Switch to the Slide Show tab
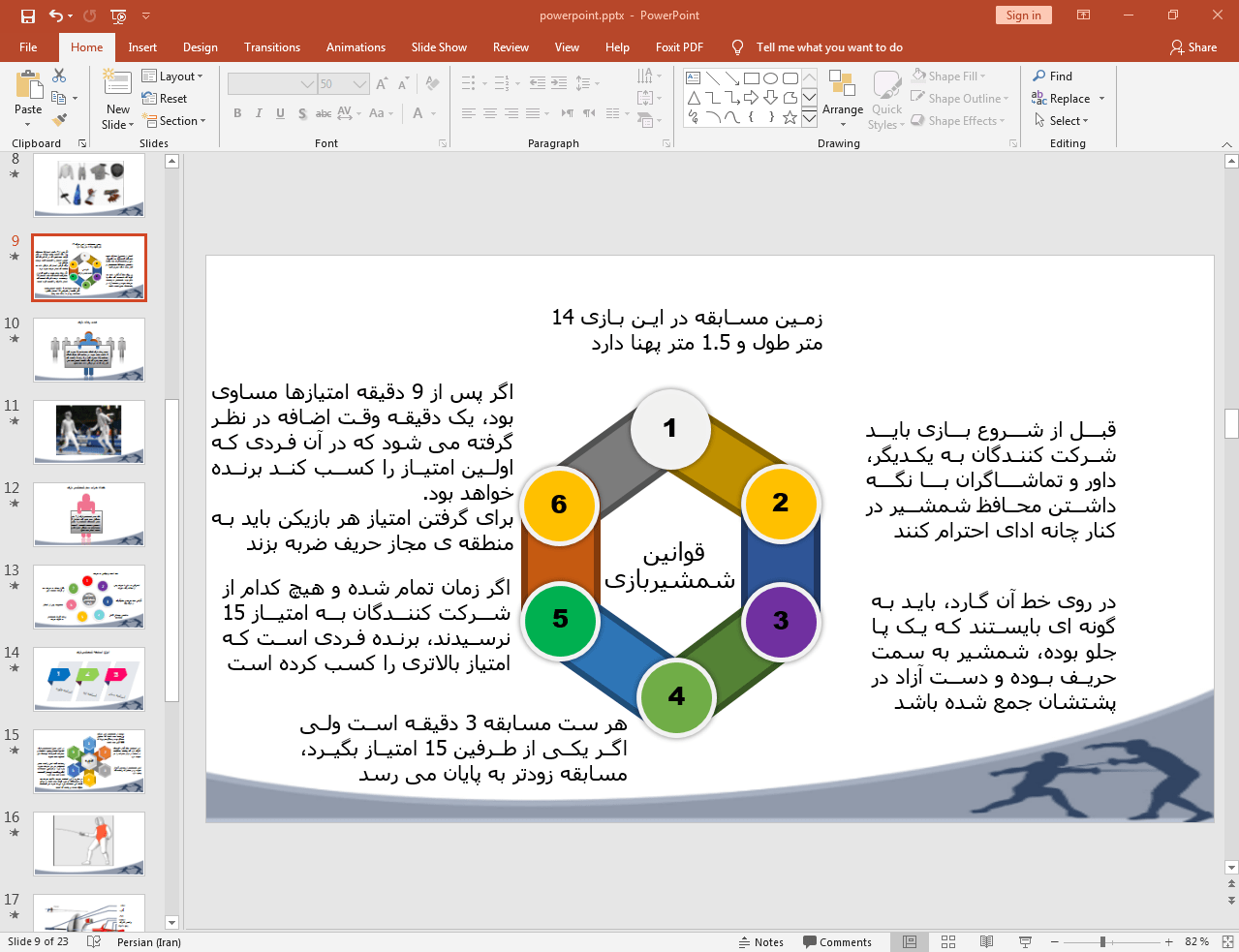The image size is (1239, 952). pos(439,46)
